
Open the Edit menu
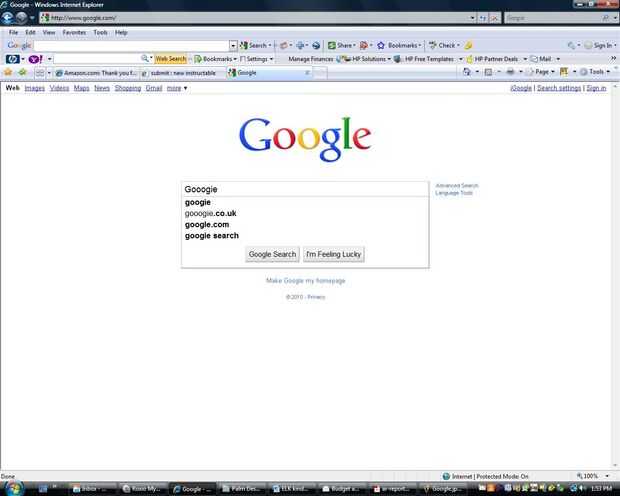click(30, 32)
